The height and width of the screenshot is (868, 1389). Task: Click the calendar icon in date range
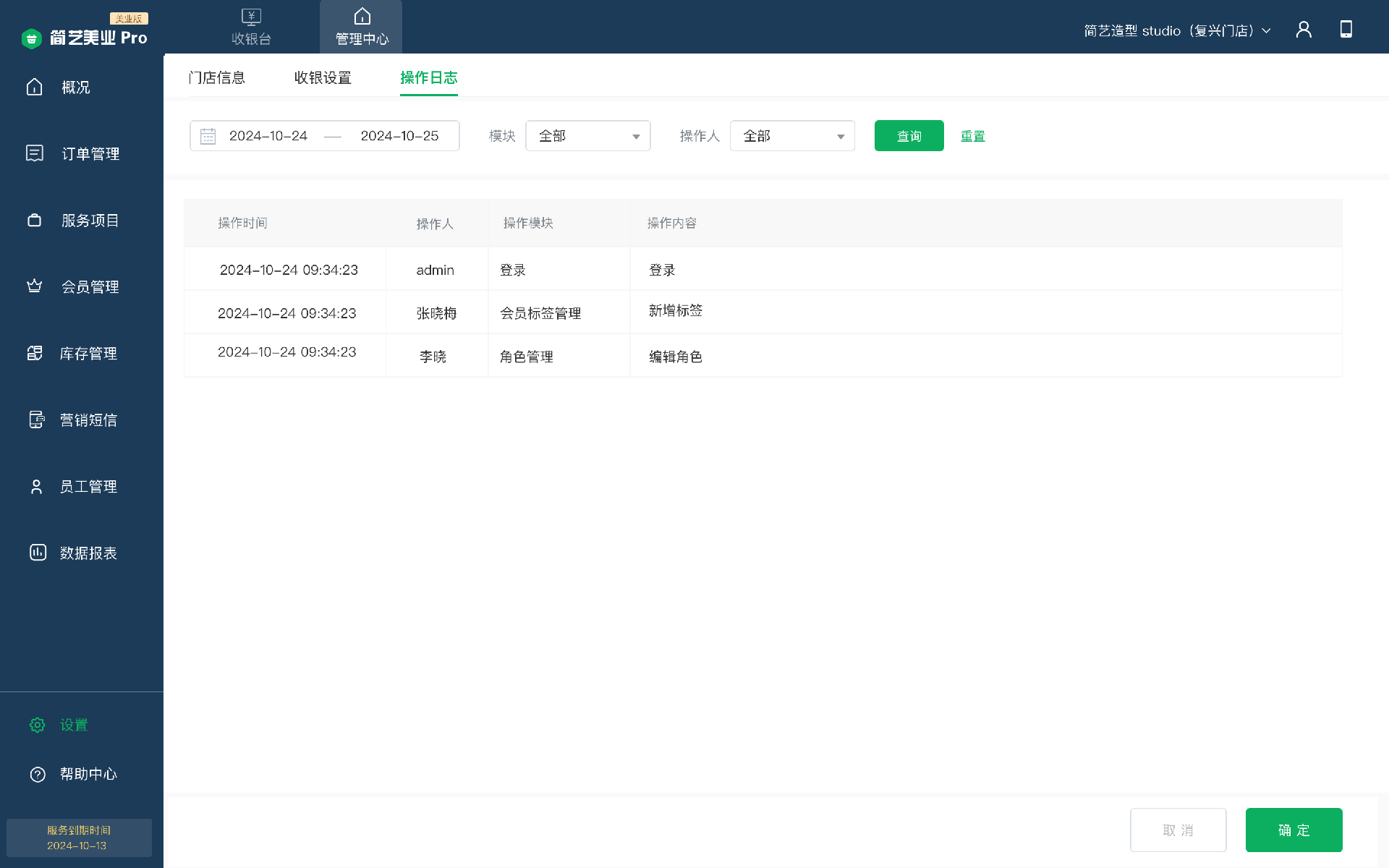(x=208, y=136)
